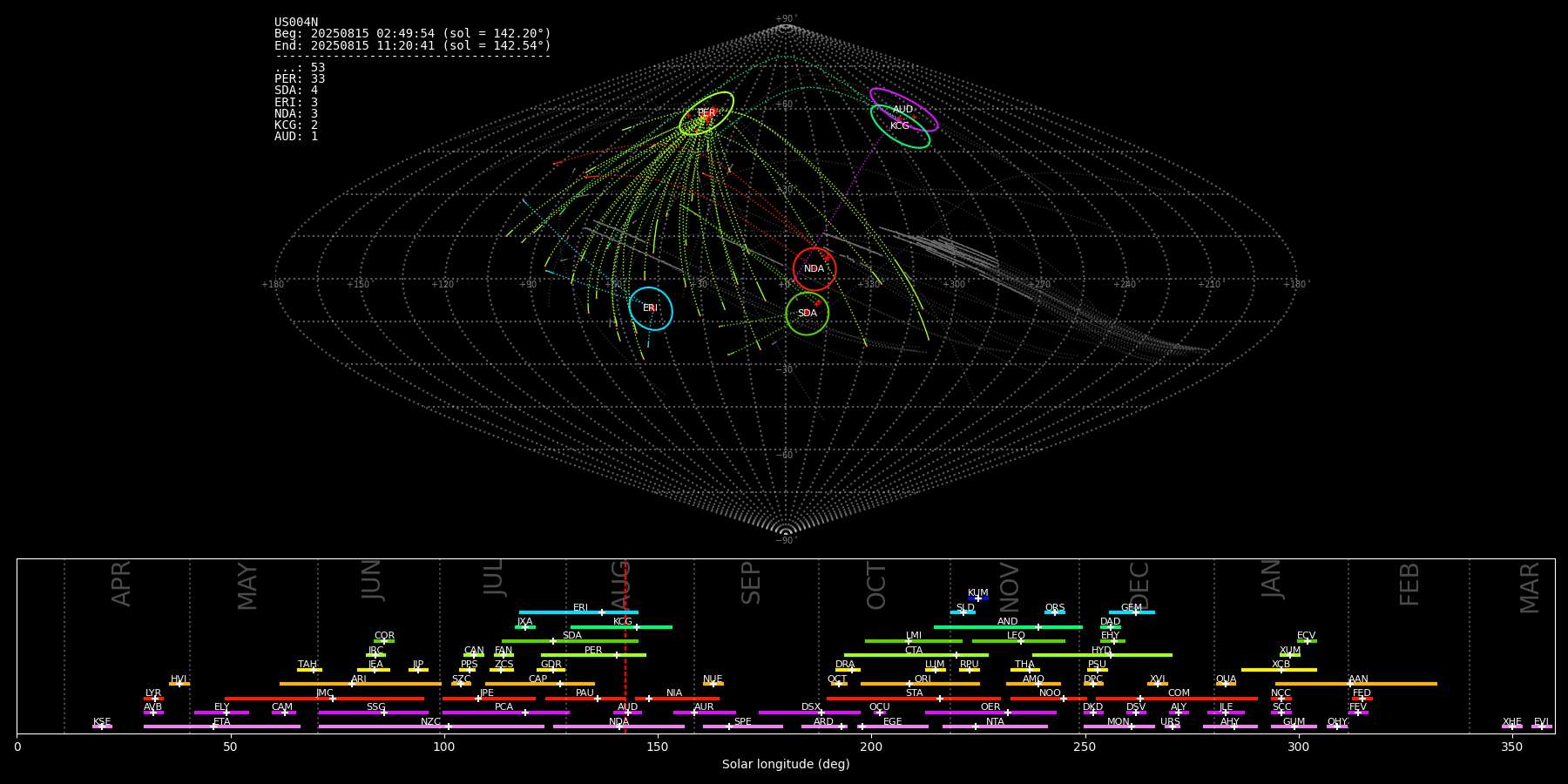Viewport: 1568px width, 784px height.
Task: Click the 'SDA: 4' legend count
Action: (296, 91)
